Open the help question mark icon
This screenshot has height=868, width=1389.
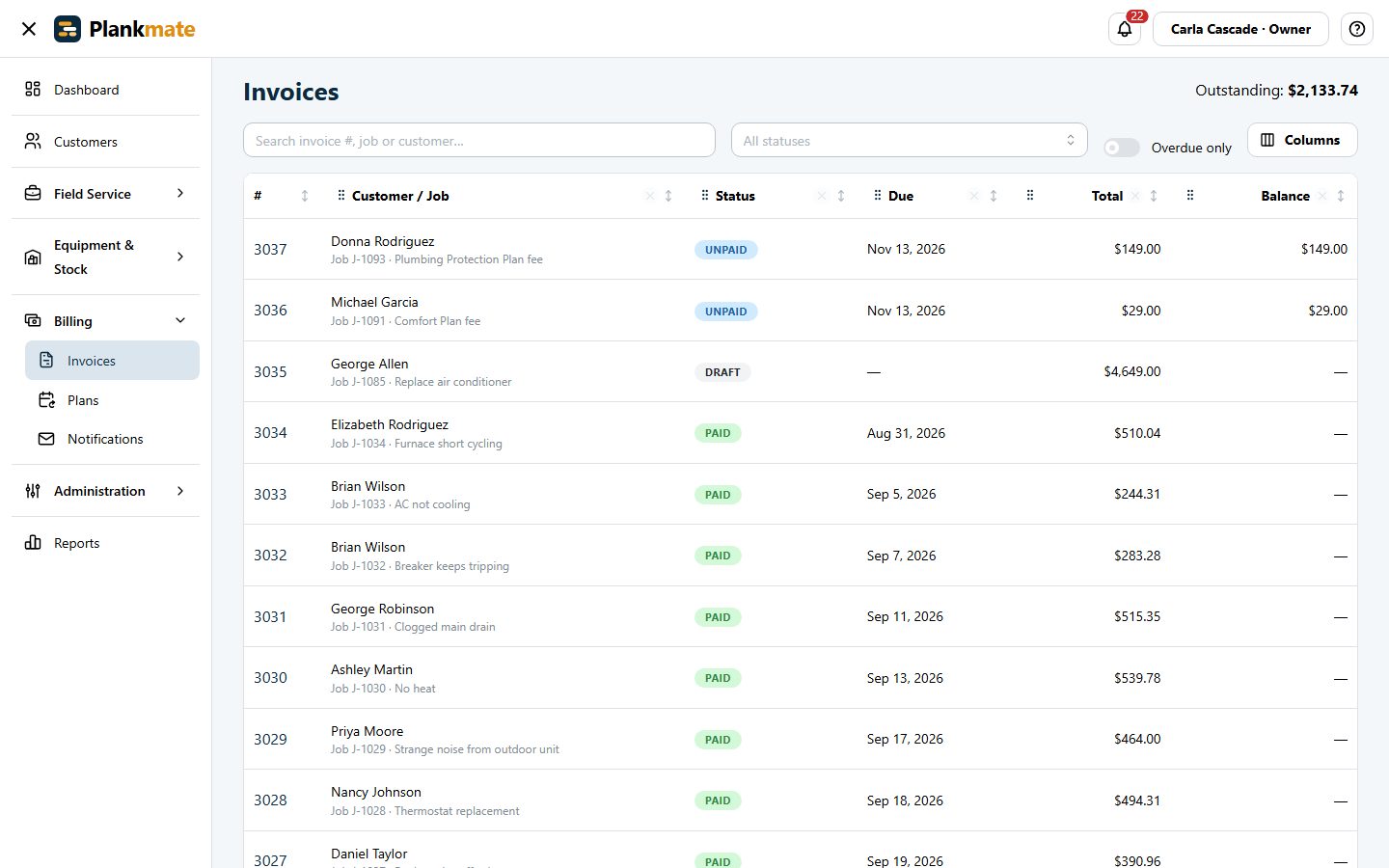[1357, 29]
